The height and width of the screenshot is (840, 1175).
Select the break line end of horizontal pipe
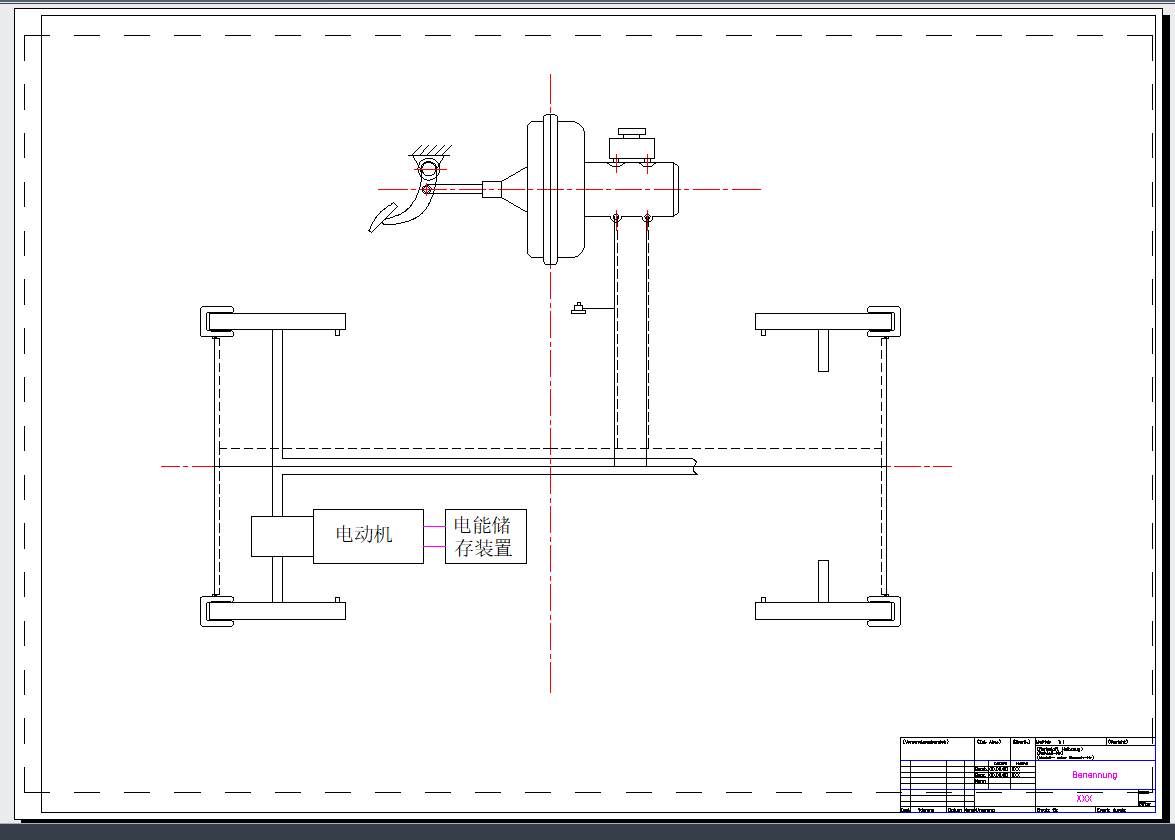(695, 466)
